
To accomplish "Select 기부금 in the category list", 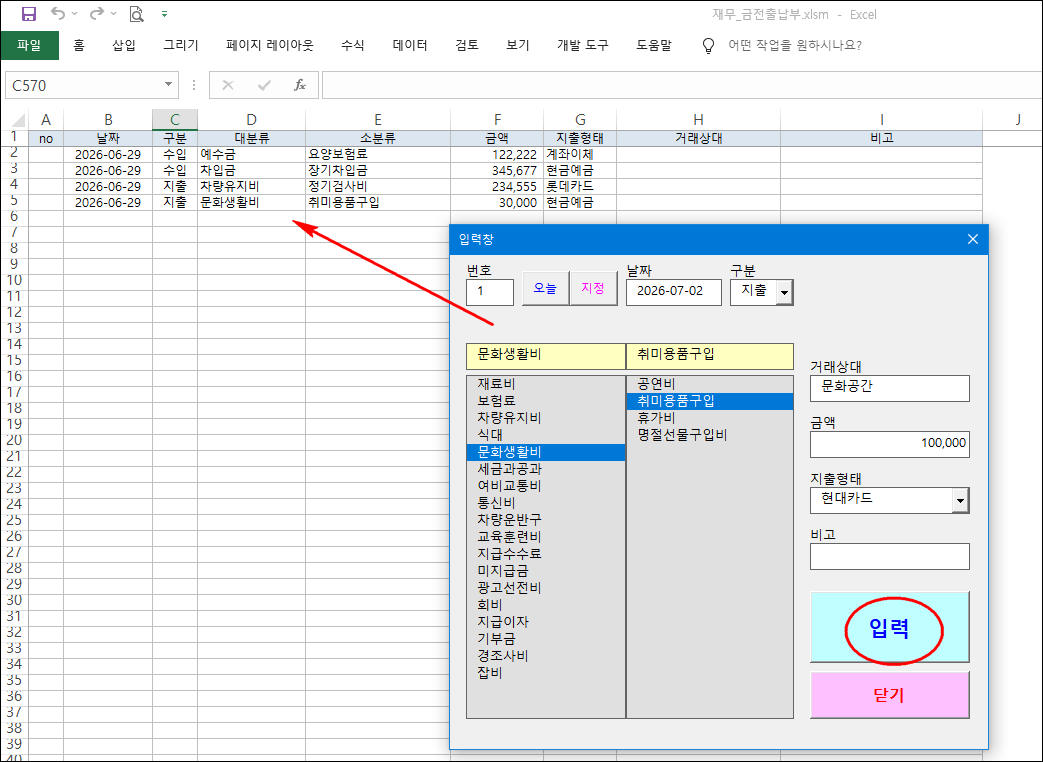I will point(546,638).
